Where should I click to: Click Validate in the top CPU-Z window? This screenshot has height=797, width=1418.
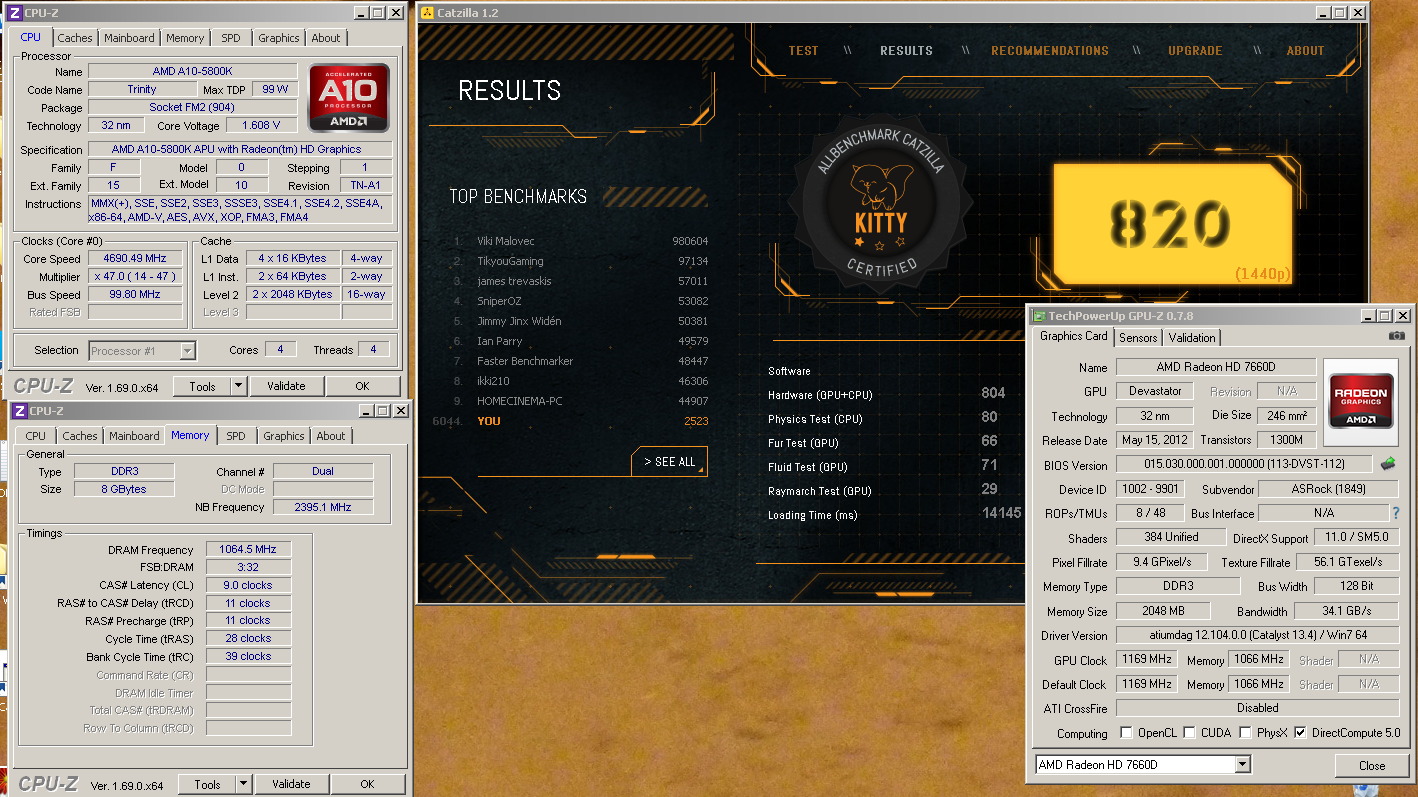(x=286, y=386)
